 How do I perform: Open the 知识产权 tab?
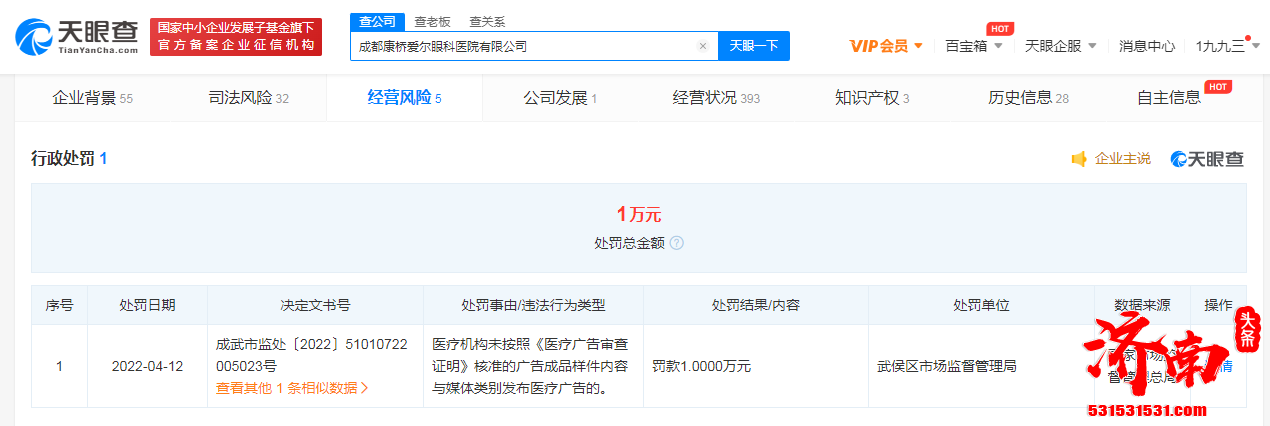tap(872, 98)
